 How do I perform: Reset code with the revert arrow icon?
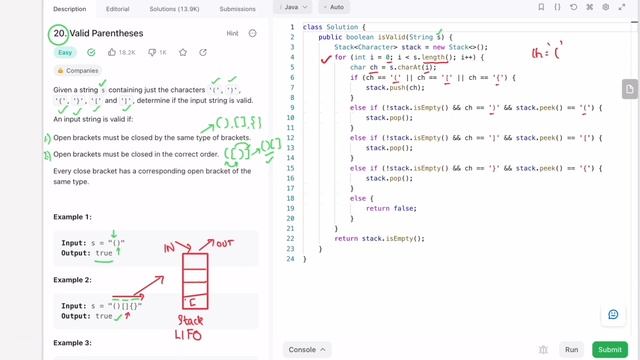[573, 7]
